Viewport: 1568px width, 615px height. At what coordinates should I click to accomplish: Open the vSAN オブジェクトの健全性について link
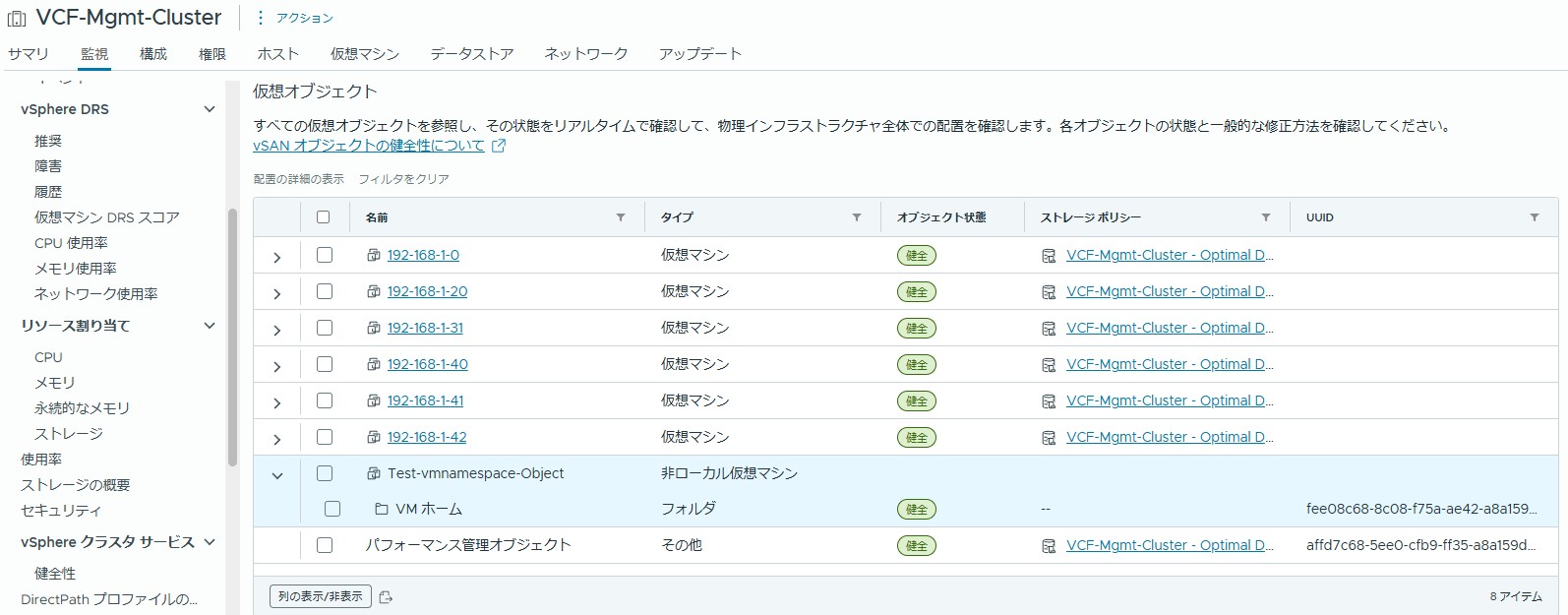click(369, 146)
